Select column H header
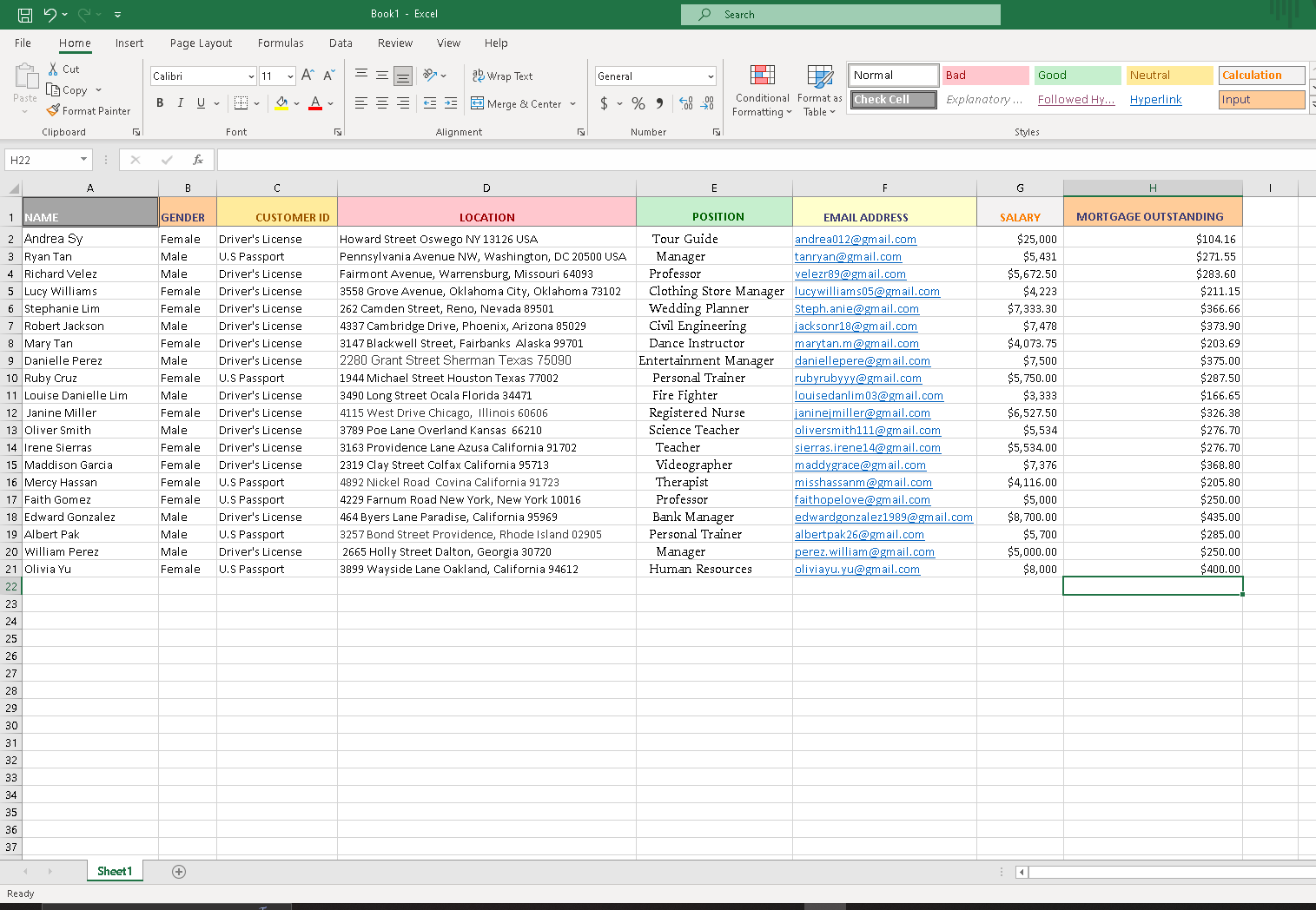This screenshot has height=910, width=1316. (x=1153, y=188)
